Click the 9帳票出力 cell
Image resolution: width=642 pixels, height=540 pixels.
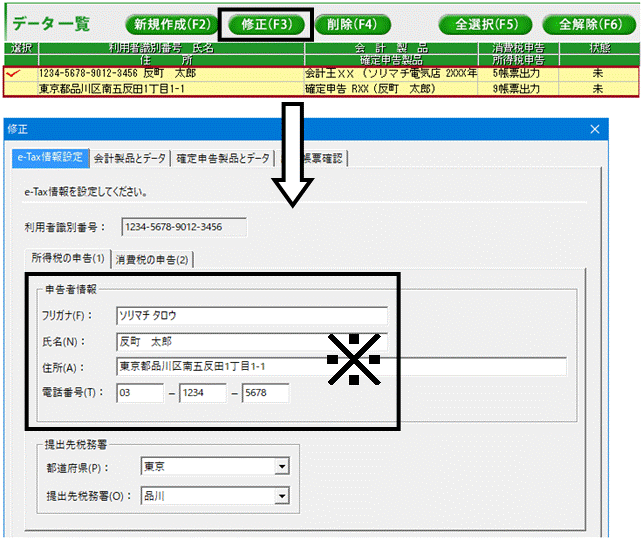518,89
